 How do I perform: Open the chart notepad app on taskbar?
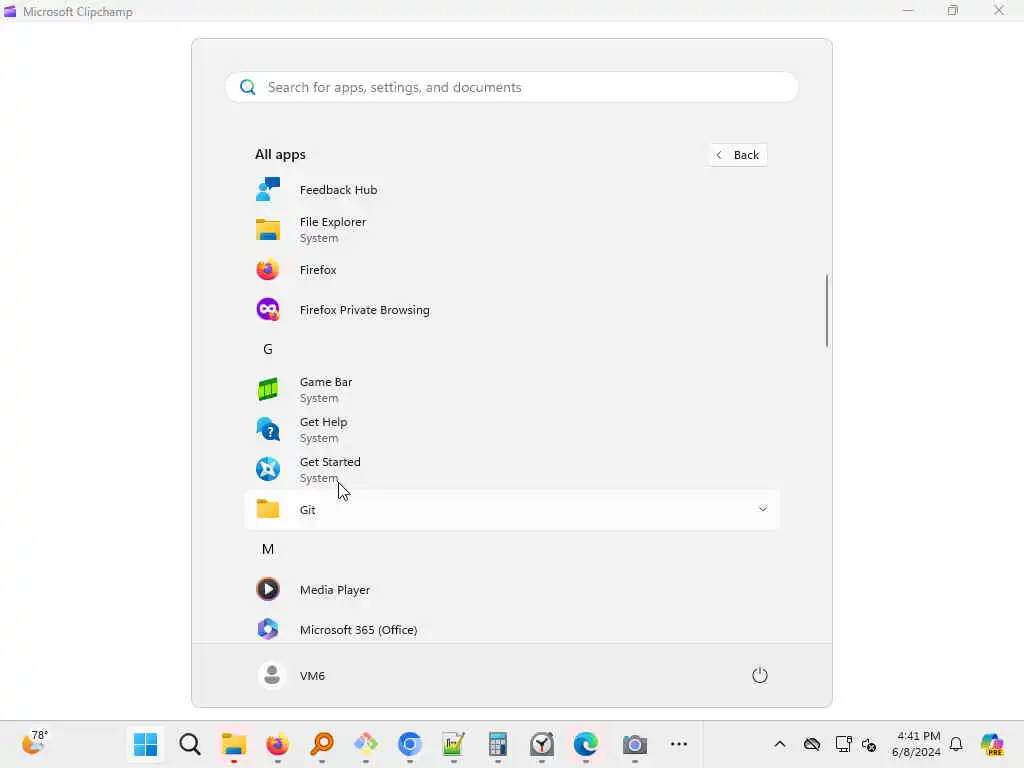coord(454,744)
